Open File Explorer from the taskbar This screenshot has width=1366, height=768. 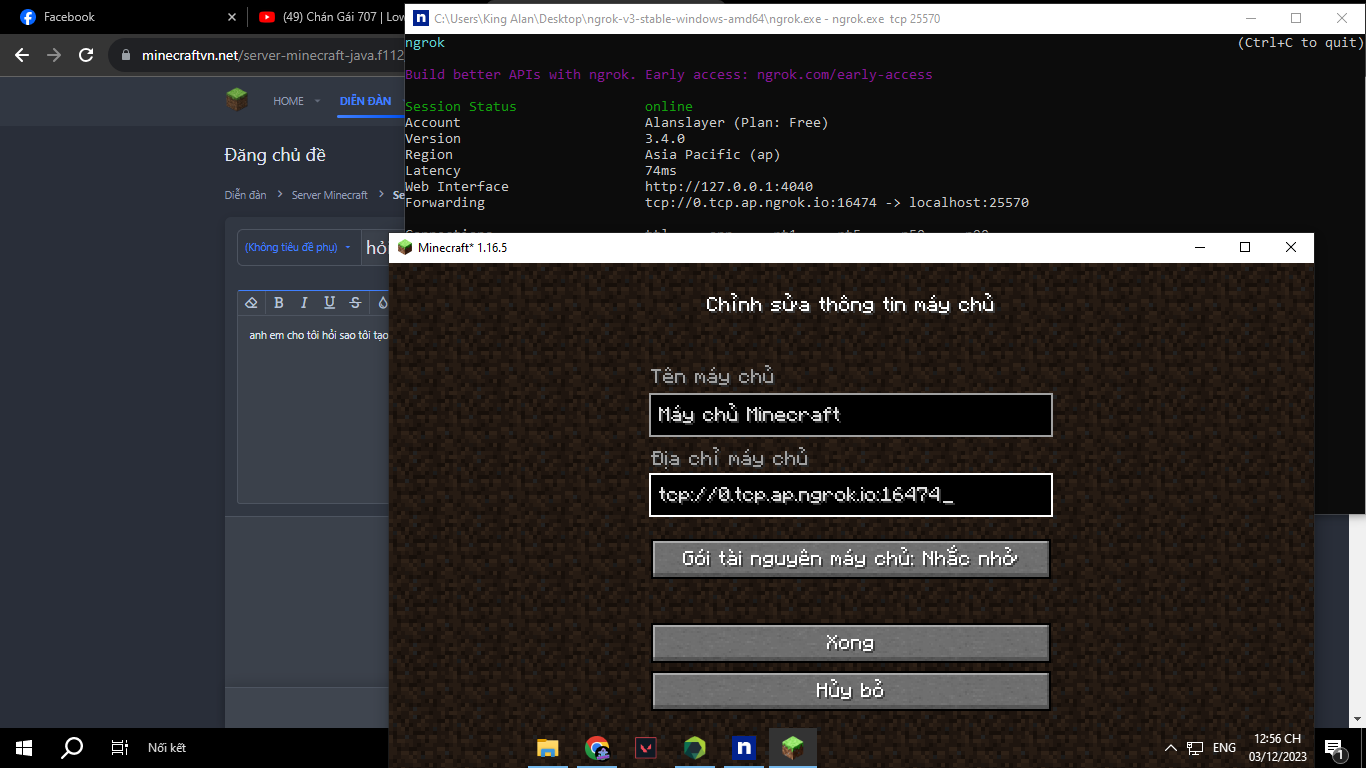click(x=548, y=748)
